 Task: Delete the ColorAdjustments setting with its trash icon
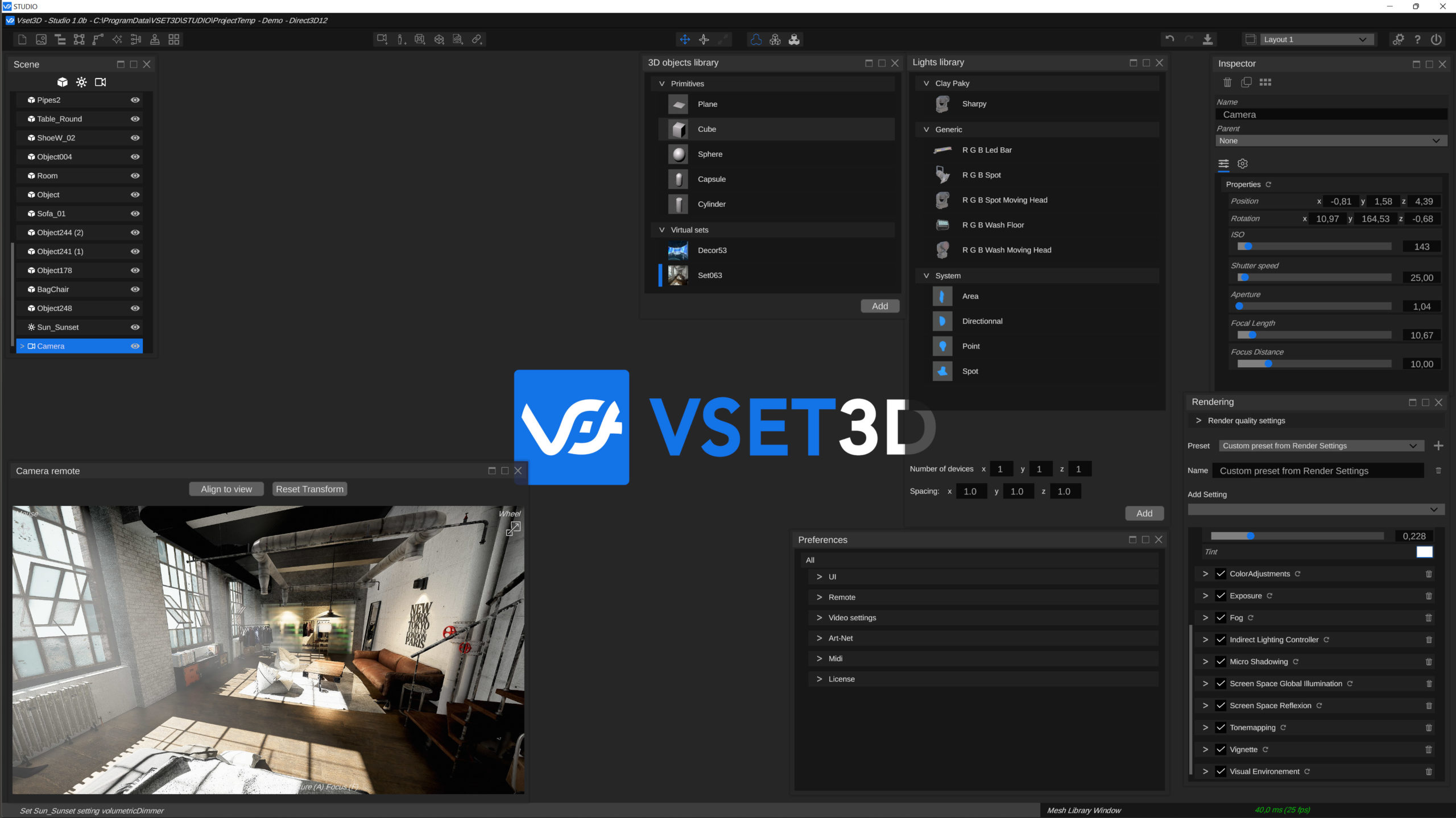(x=1429, y=574)
